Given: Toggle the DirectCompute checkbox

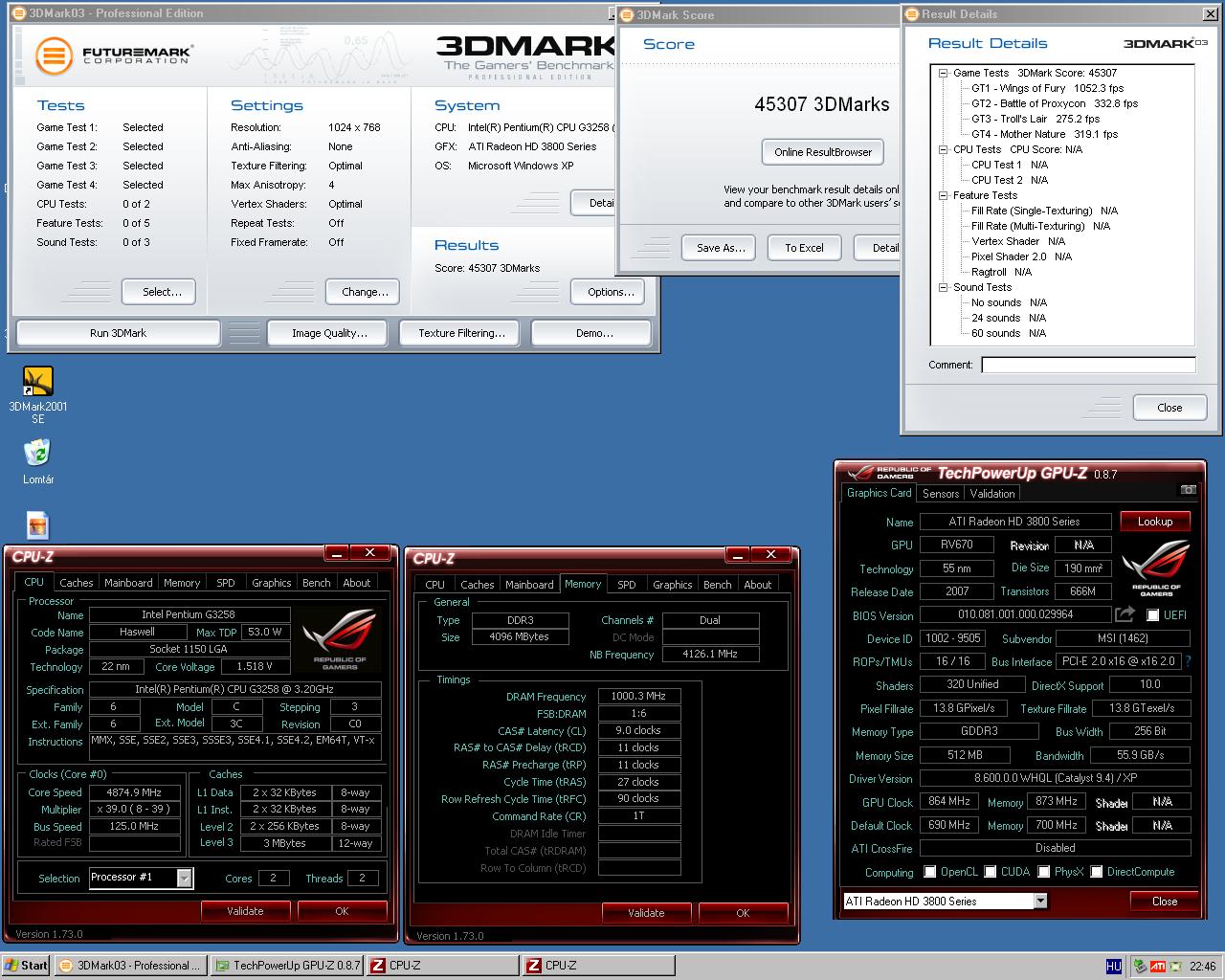Looking at the screenshot, I should 1097,872.
